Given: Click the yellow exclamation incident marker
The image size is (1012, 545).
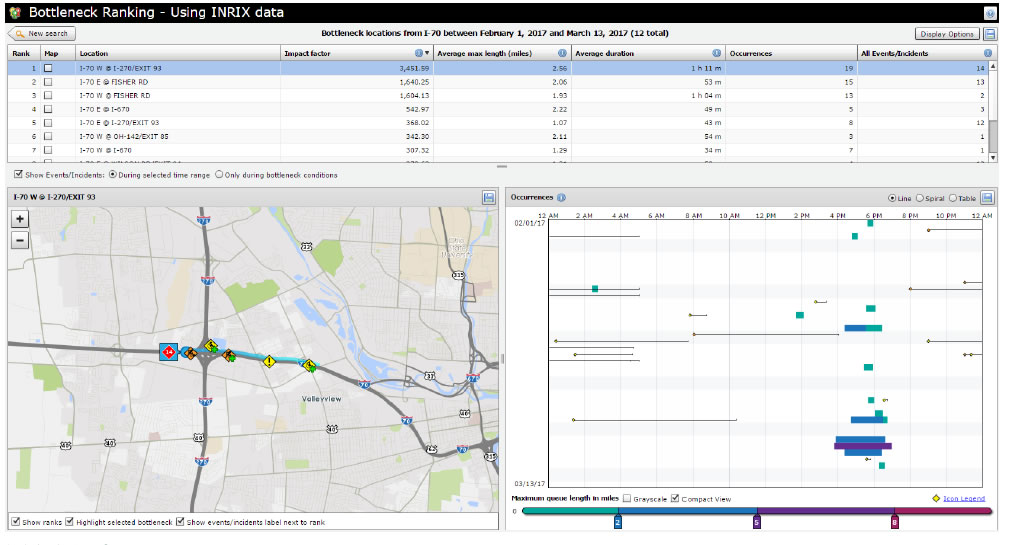Looking at the screenshot, I should coord(268,361).
